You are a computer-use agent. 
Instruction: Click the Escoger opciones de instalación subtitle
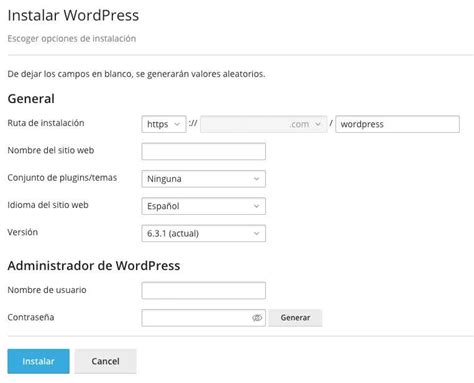72,39
